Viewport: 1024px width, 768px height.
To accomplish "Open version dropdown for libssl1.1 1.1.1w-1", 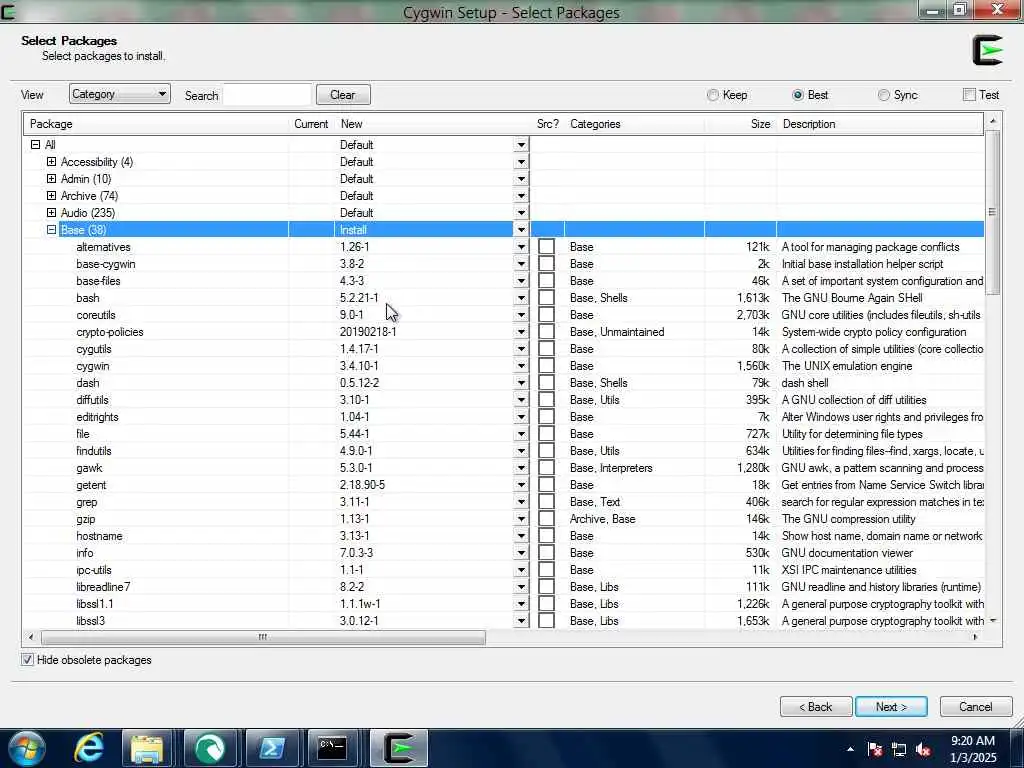I will pos(521,603).
